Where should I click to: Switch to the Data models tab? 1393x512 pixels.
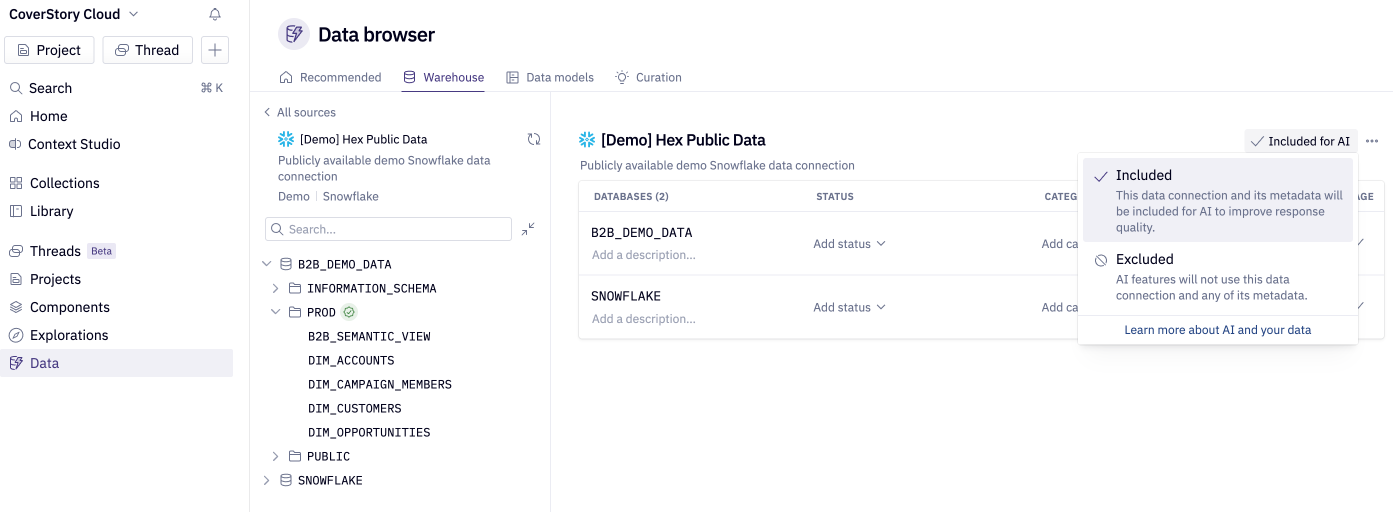coord(550,77)
